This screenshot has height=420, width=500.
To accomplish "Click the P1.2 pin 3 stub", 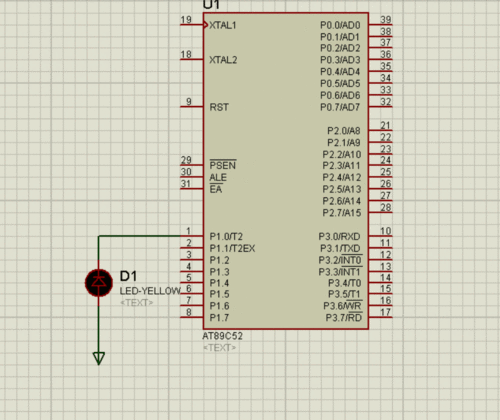I will [192, 260].
